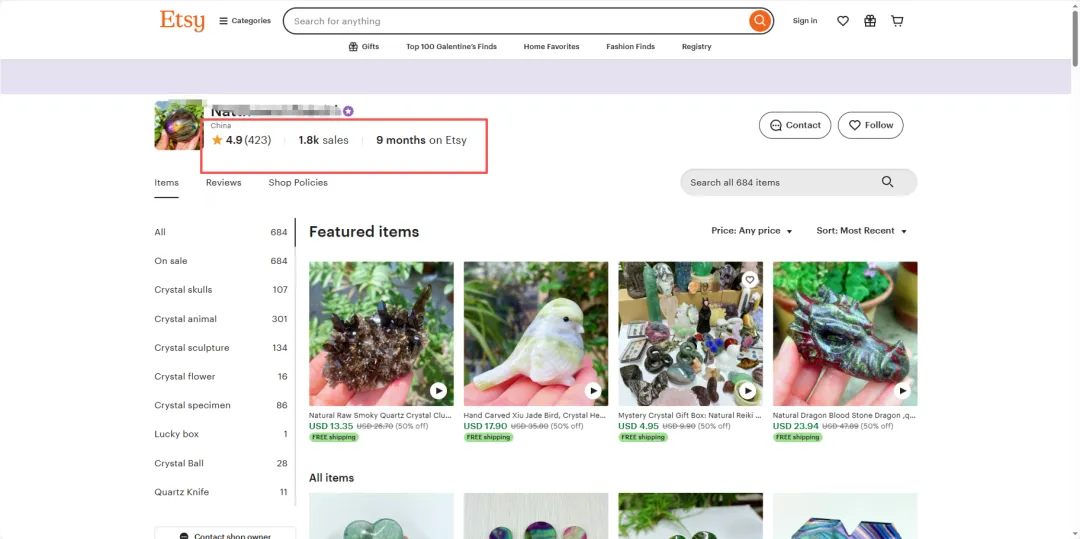The height and width of the screenshot is (539, 1080).
Task: Click the magnifier in shop search
Action: pos(887,182)
